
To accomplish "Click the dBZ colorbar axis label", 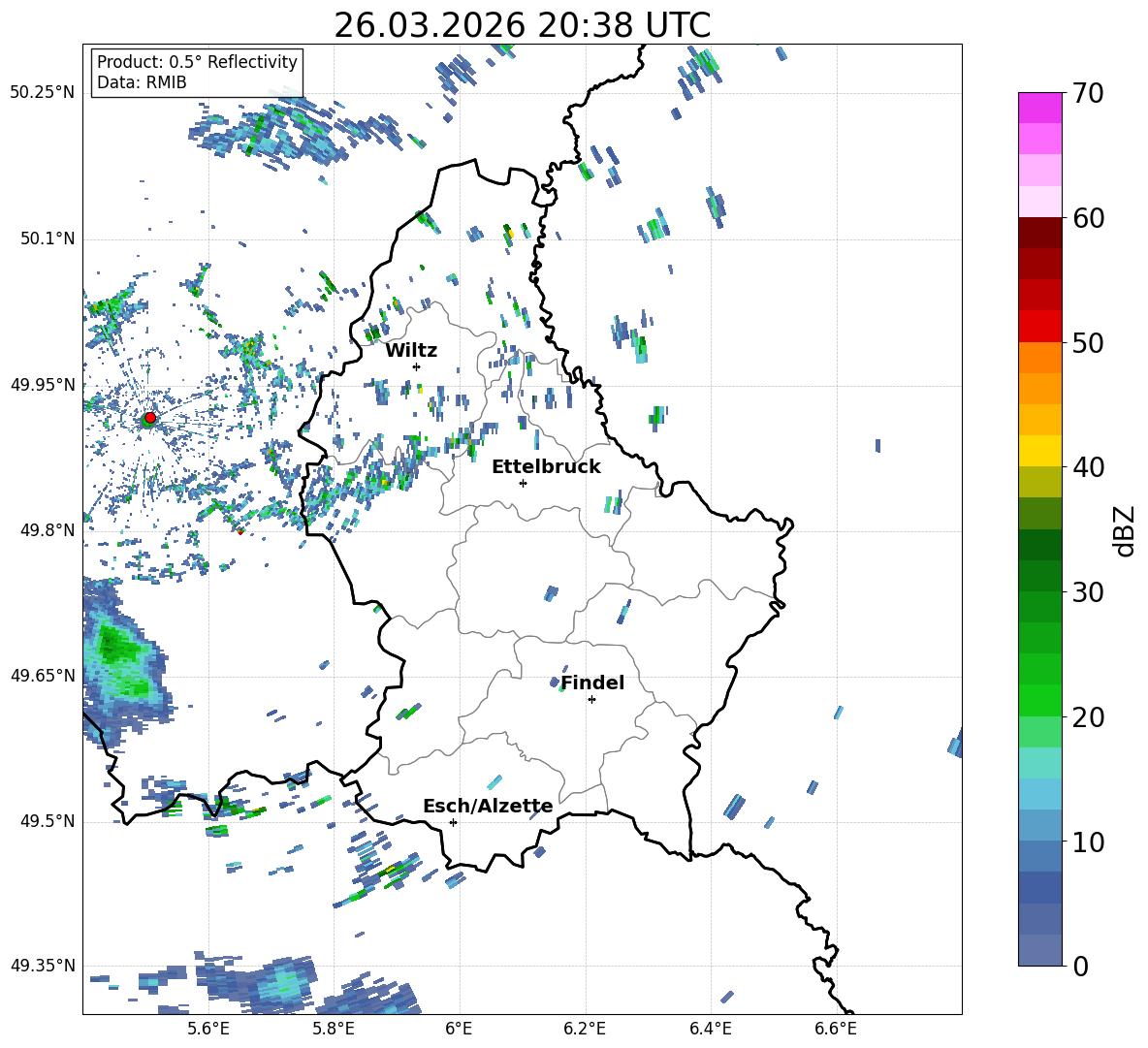I will coord(1126,531).
